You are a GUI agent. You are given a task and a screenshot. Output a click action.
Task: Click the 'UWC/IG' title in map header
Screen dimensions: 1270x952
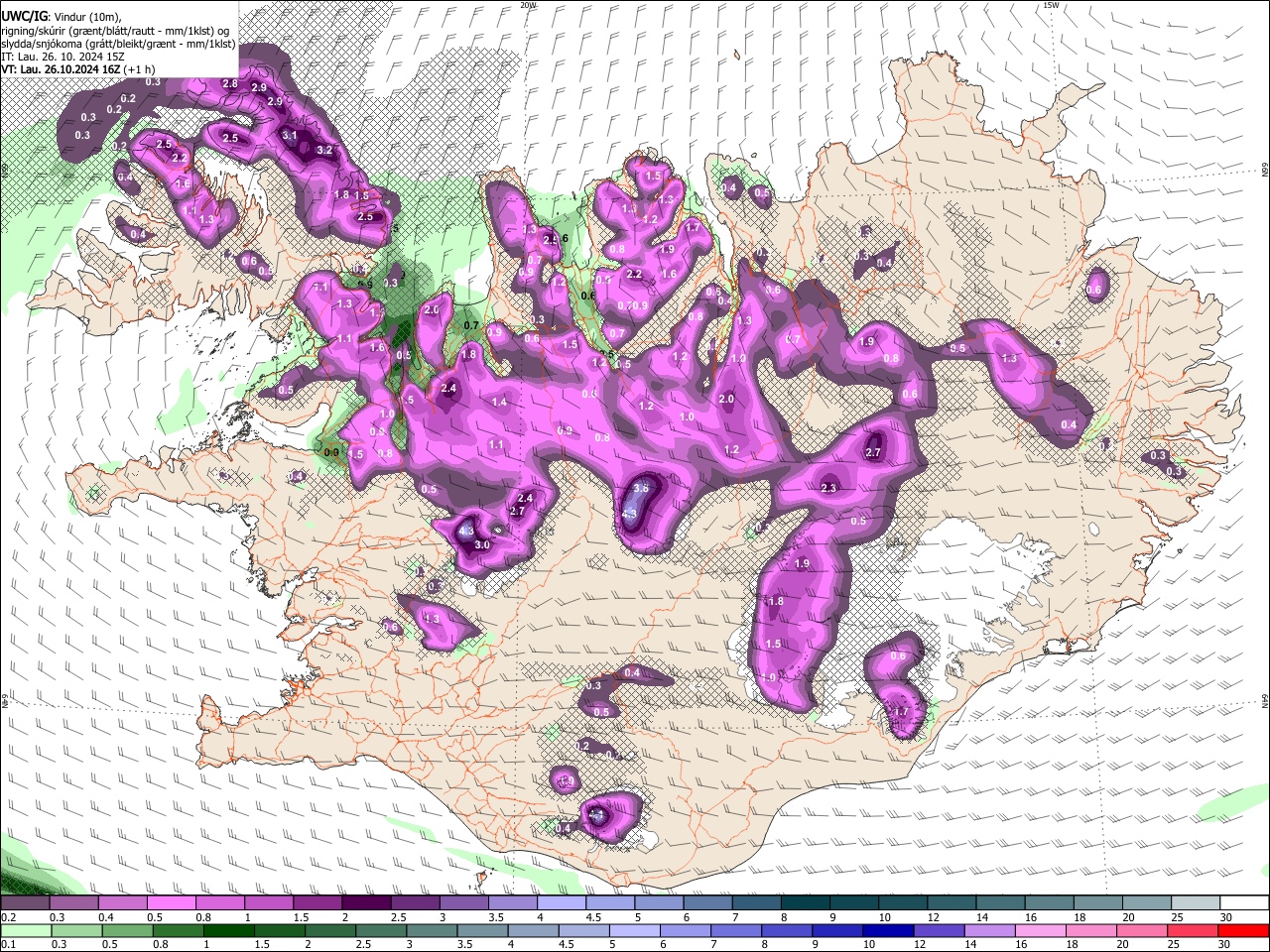[x=23, y=16]
